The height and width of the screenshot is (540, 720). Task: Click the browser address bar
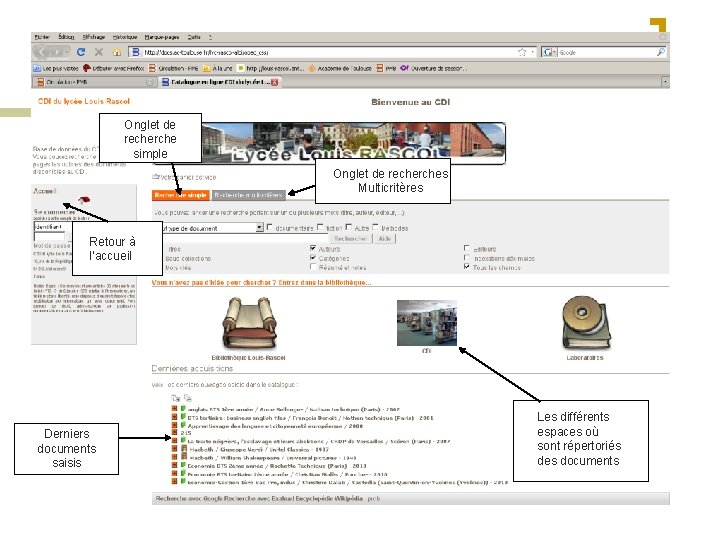click(331, 52)
